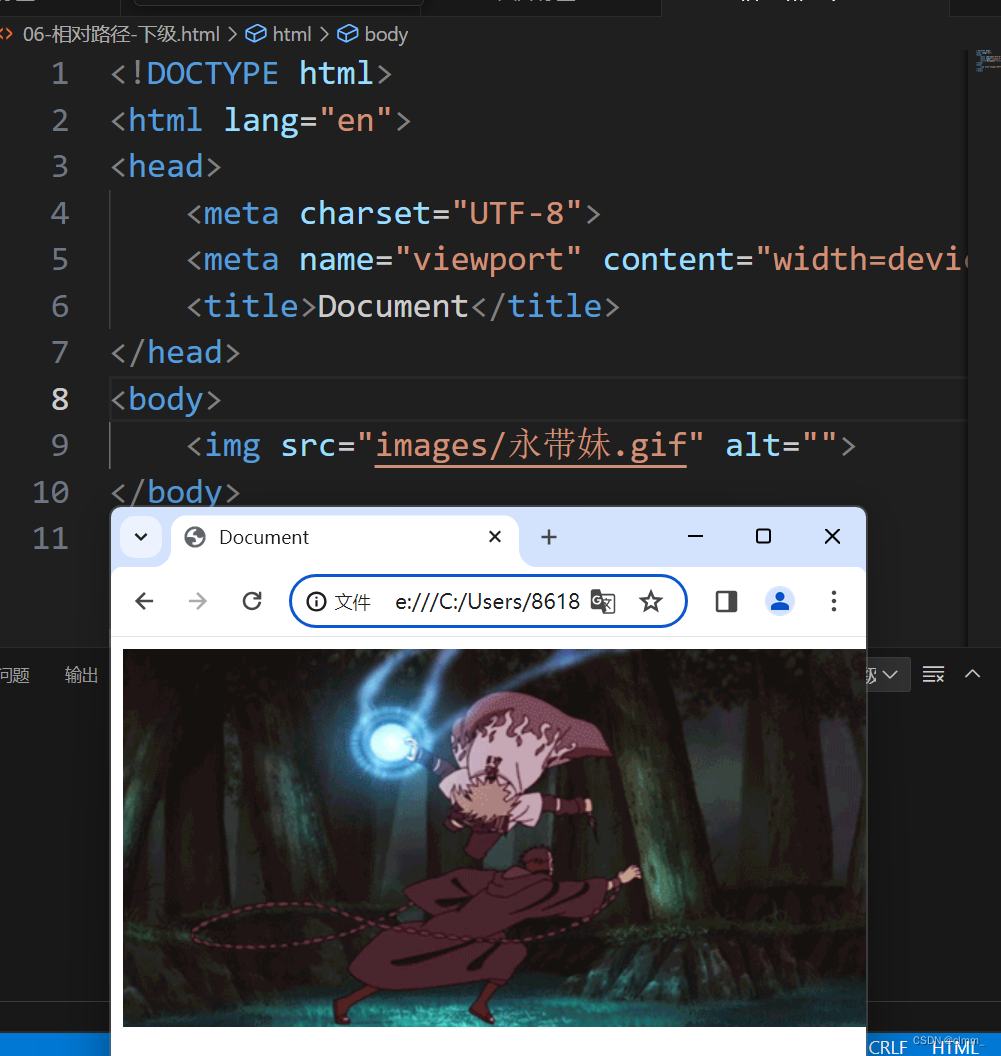Select the Document browser tab
This screenshot has height=1056, width=1001.
(x=265, y=537)
